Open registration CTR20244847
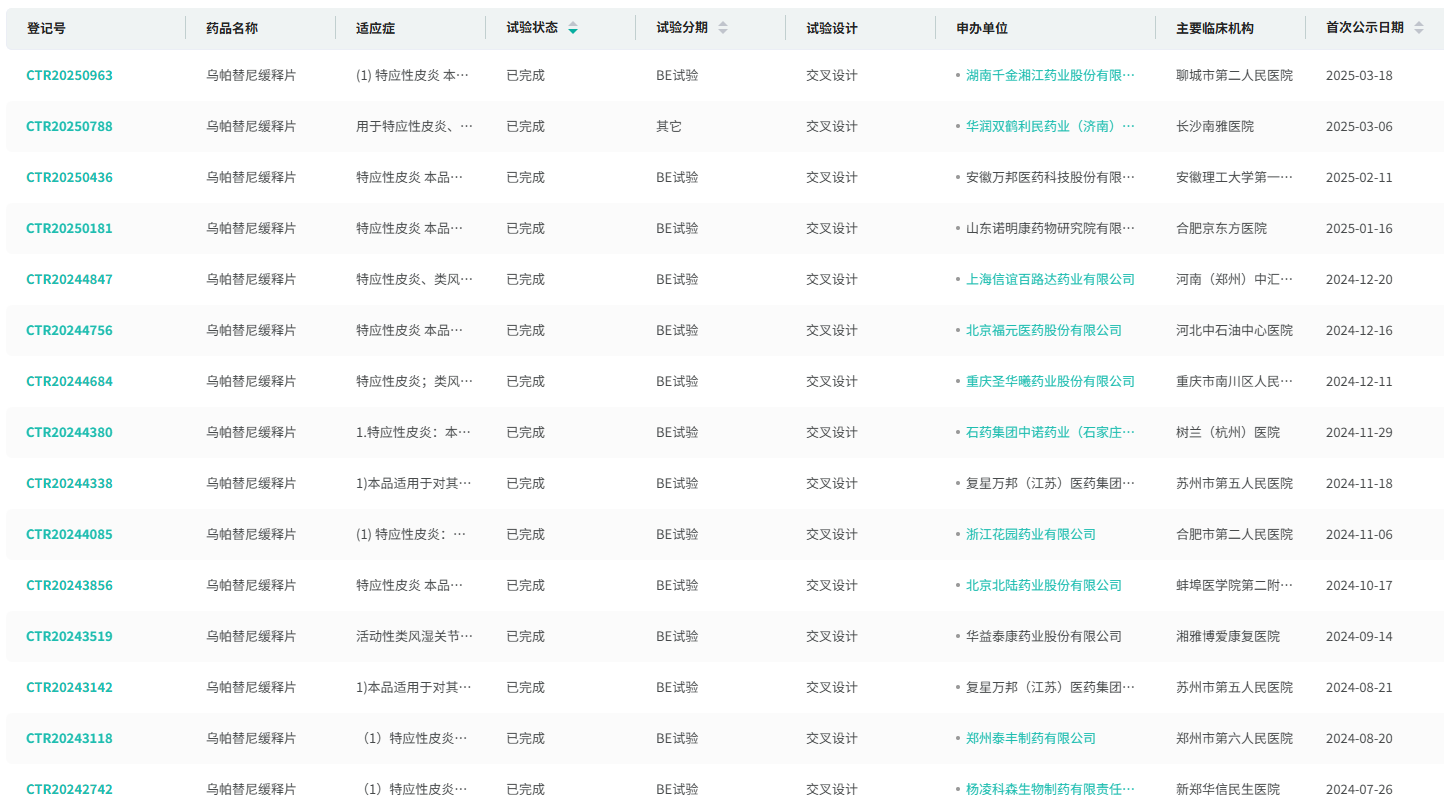Screen dimensions: 1444x808 [69, 279]
